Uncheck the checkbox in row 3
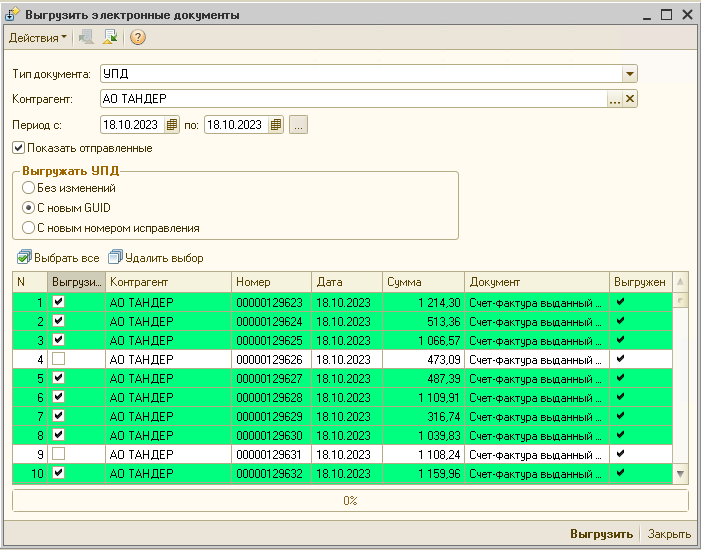 [59, 340]
